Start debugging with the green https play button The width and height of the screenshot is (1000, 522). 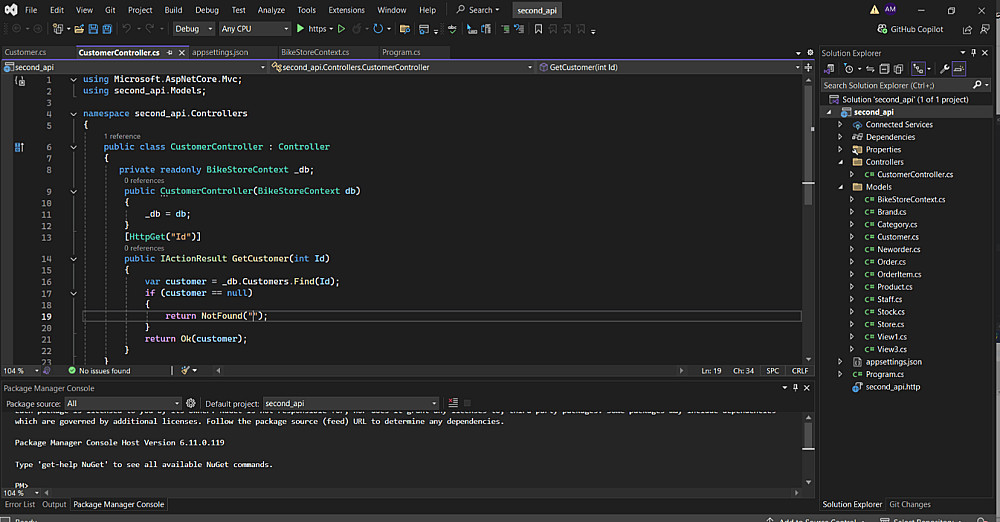coord(299,29)
